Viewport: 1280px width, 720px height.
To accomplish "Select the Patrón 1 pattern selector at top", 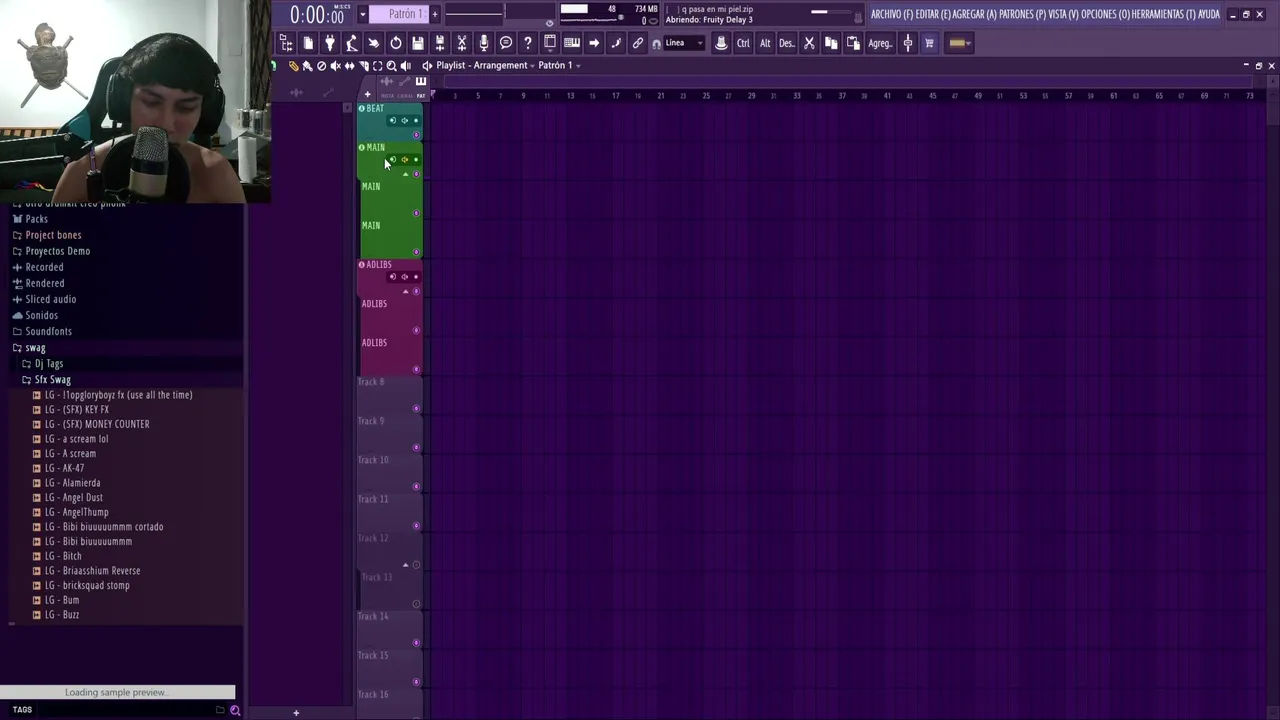I will pyautogui.click(x=398, y=14).
